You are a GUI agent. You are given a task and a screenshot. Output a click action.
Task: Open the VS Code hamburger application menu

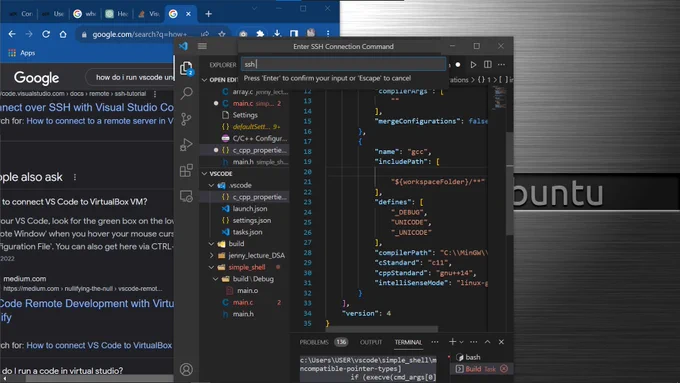pyautogui.click(x=202, y=46)
